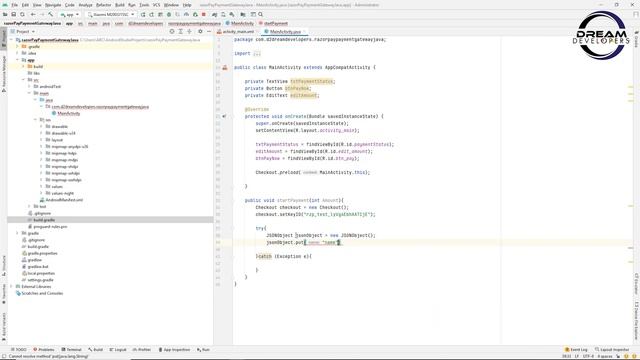Click the Open folder toolbar icon
Screen dimensions: 640x360
(5, 14)
